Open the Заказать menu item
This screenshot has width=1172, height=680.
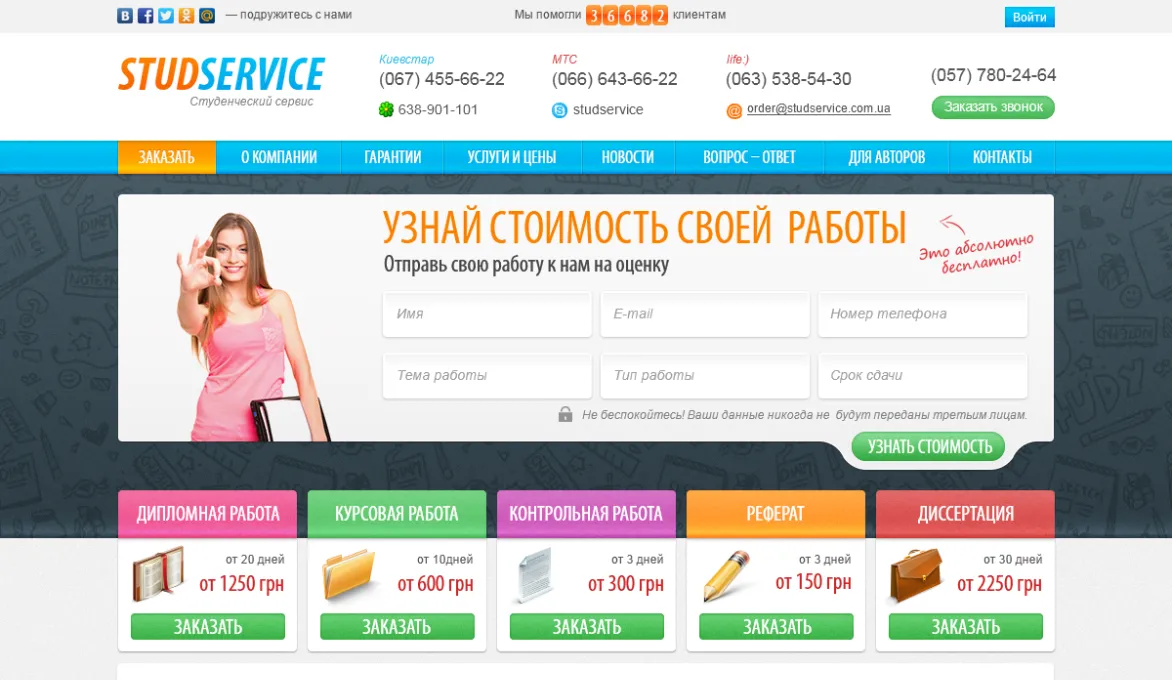(167, 157)
